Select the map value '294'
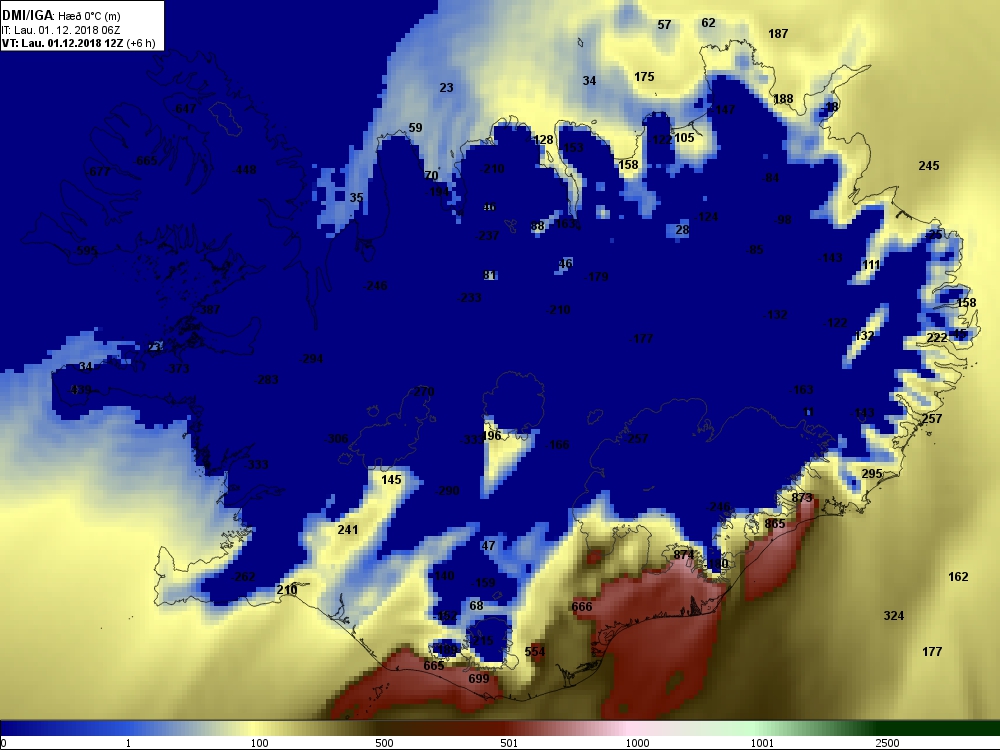This screenshot has height=750, width=1000. (x=312, y=359)
